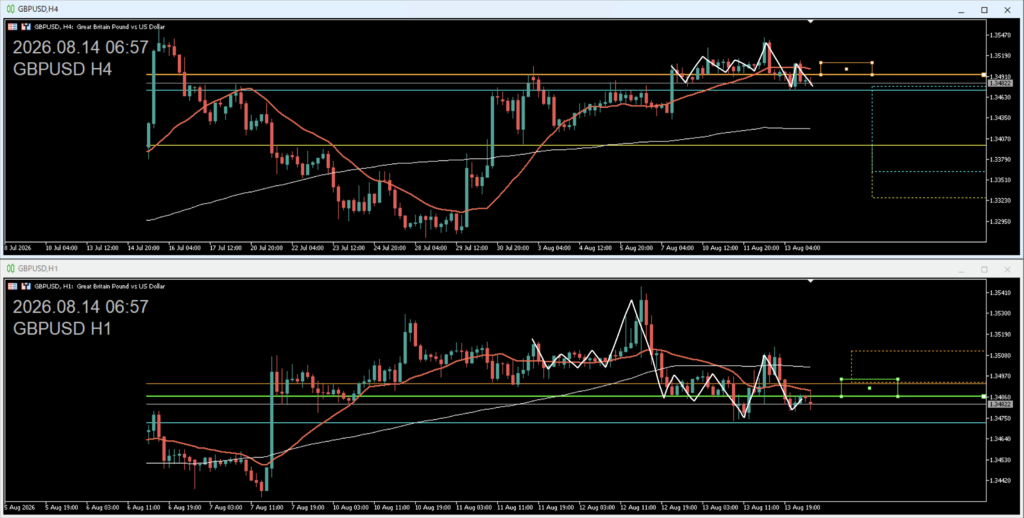Click price 1.35410 on H1 price scale
Screen dimensions: 1024x518
[999, 293]
